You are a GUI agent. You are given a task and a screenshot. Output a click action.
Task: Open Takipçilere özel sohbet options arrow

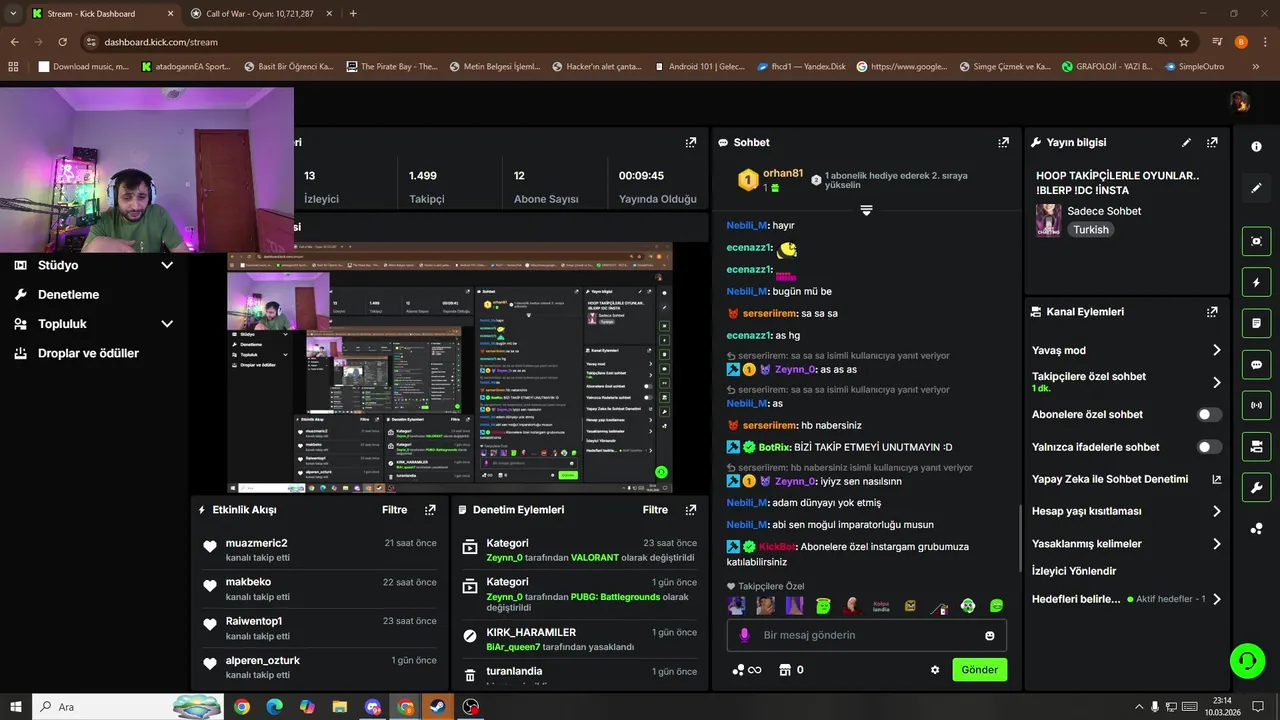[1217, 382]
